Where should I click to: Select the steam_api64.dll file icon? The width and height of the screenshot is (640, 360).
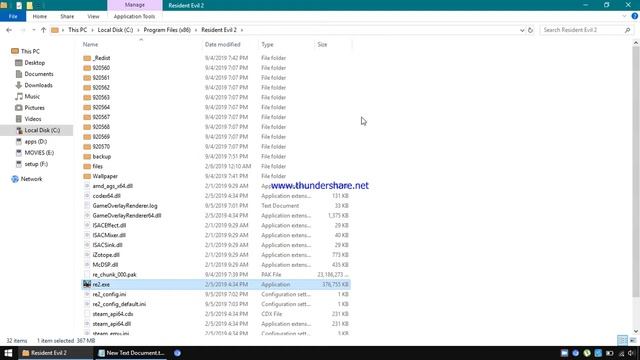(87, 324)
